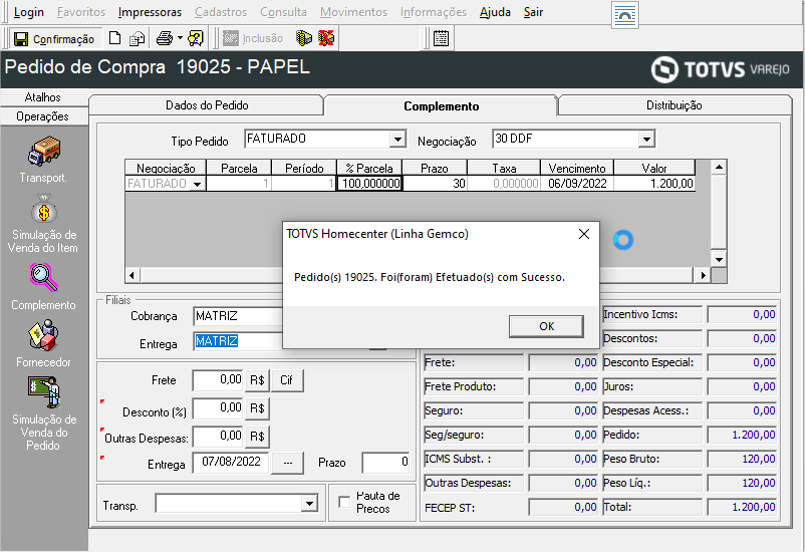
Task: Click the grid right scroll arrow
Action: click(x=703, y=275)
